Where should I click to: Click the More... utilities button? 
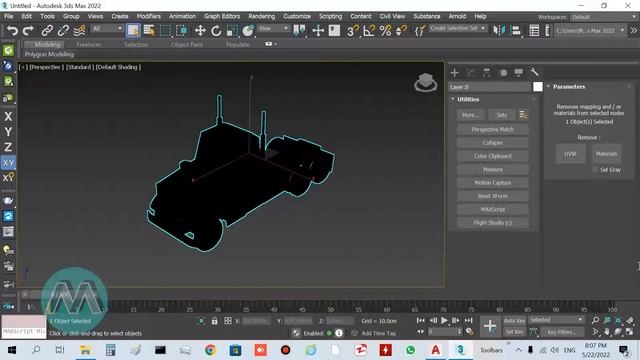point(471,115)
